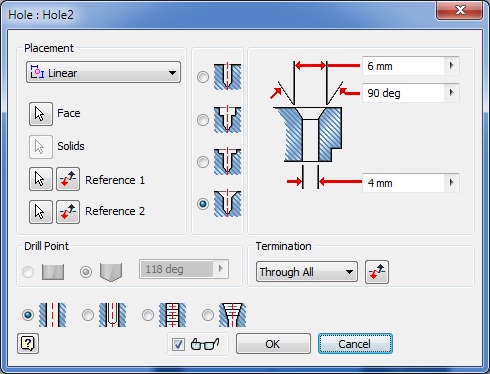Click the Reference 2 selection arrow button
This screenshot has width=490, height=374.
click(x=41, y=212)
